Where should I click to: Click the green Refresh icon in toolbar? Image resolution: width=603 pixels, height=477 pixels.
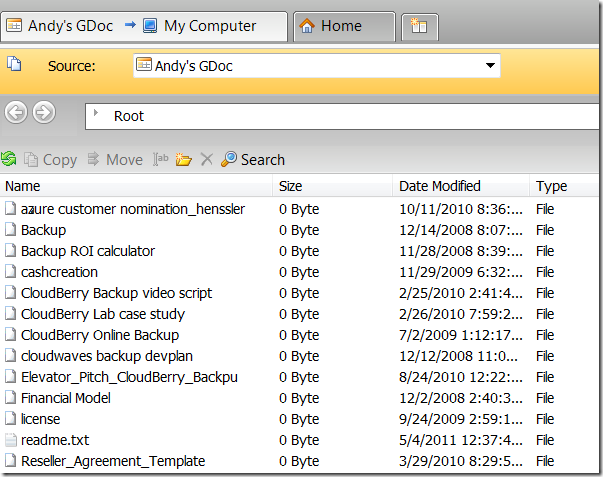(x=9, y=159)
